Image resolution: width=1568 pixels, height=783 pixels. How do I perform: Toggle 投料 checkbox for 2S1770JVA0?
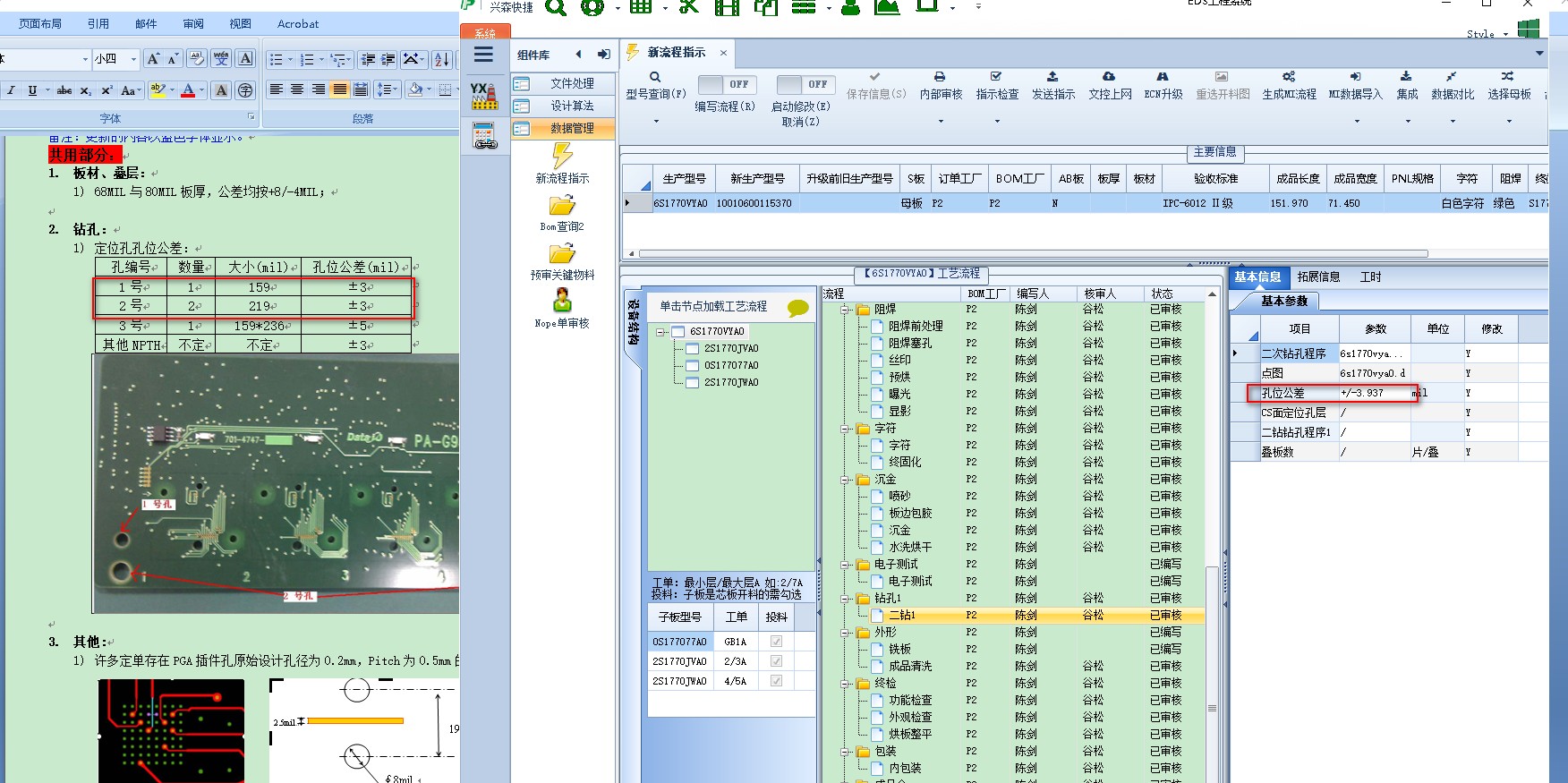[776, 661]
